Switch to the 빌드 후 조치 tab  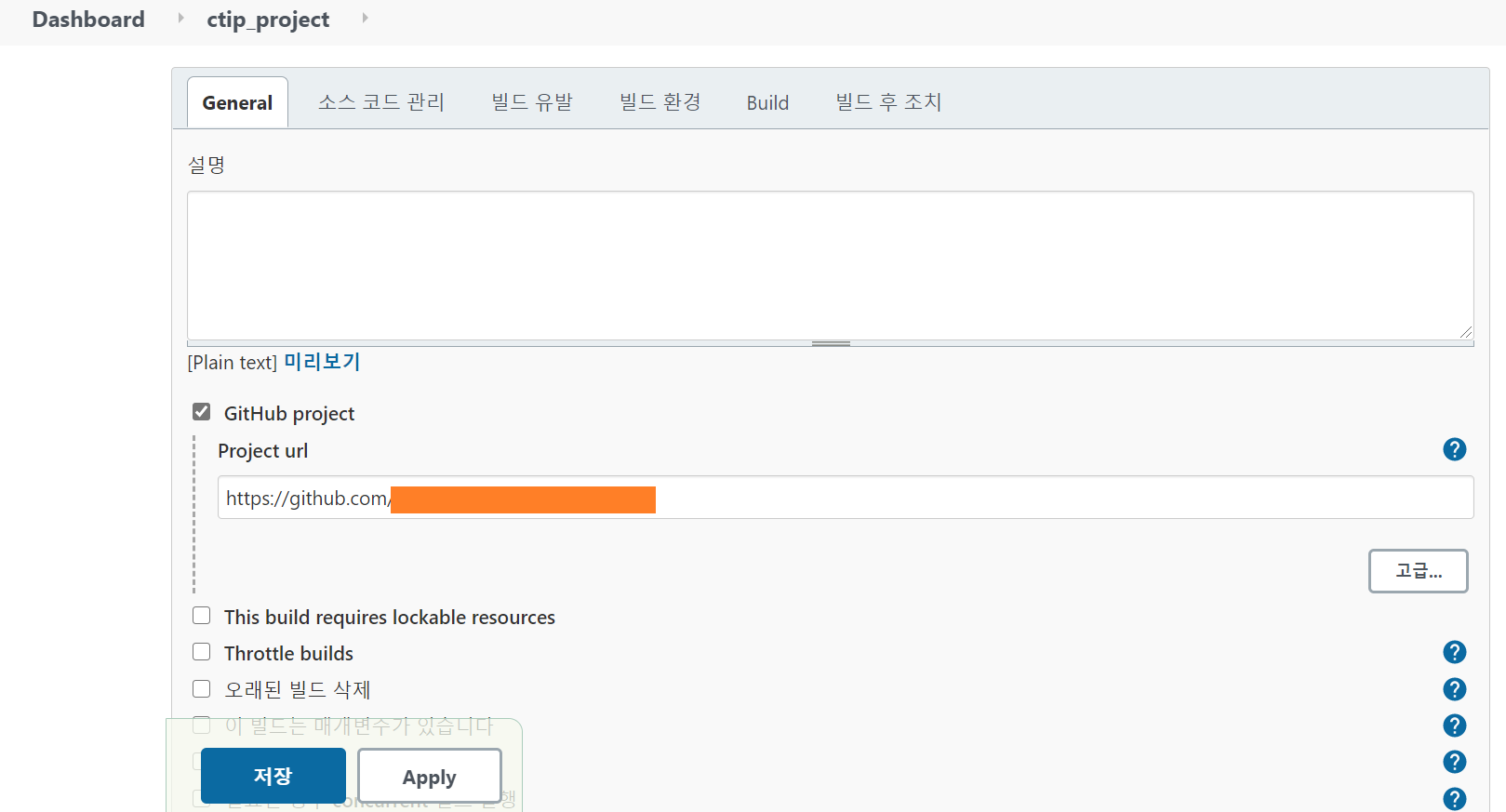[888, 102]
